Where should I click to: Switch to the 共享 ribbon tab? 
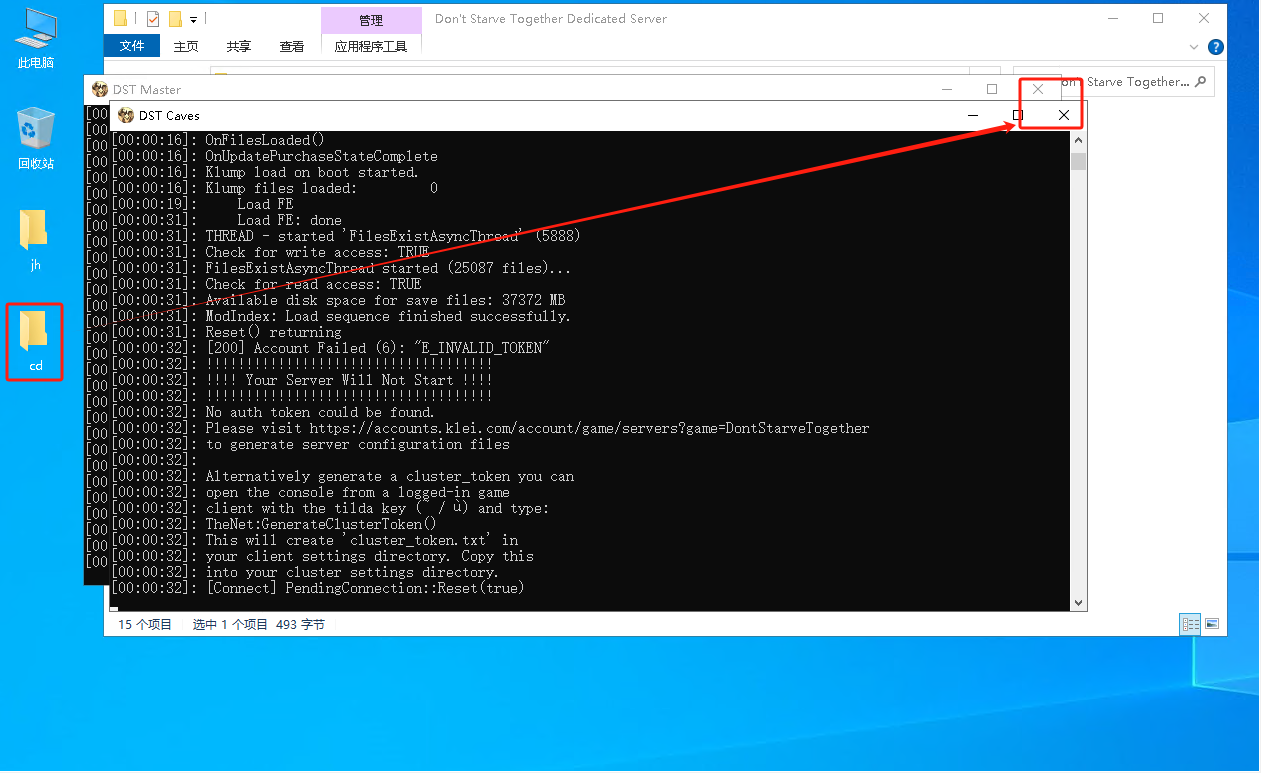pos(239,46)
